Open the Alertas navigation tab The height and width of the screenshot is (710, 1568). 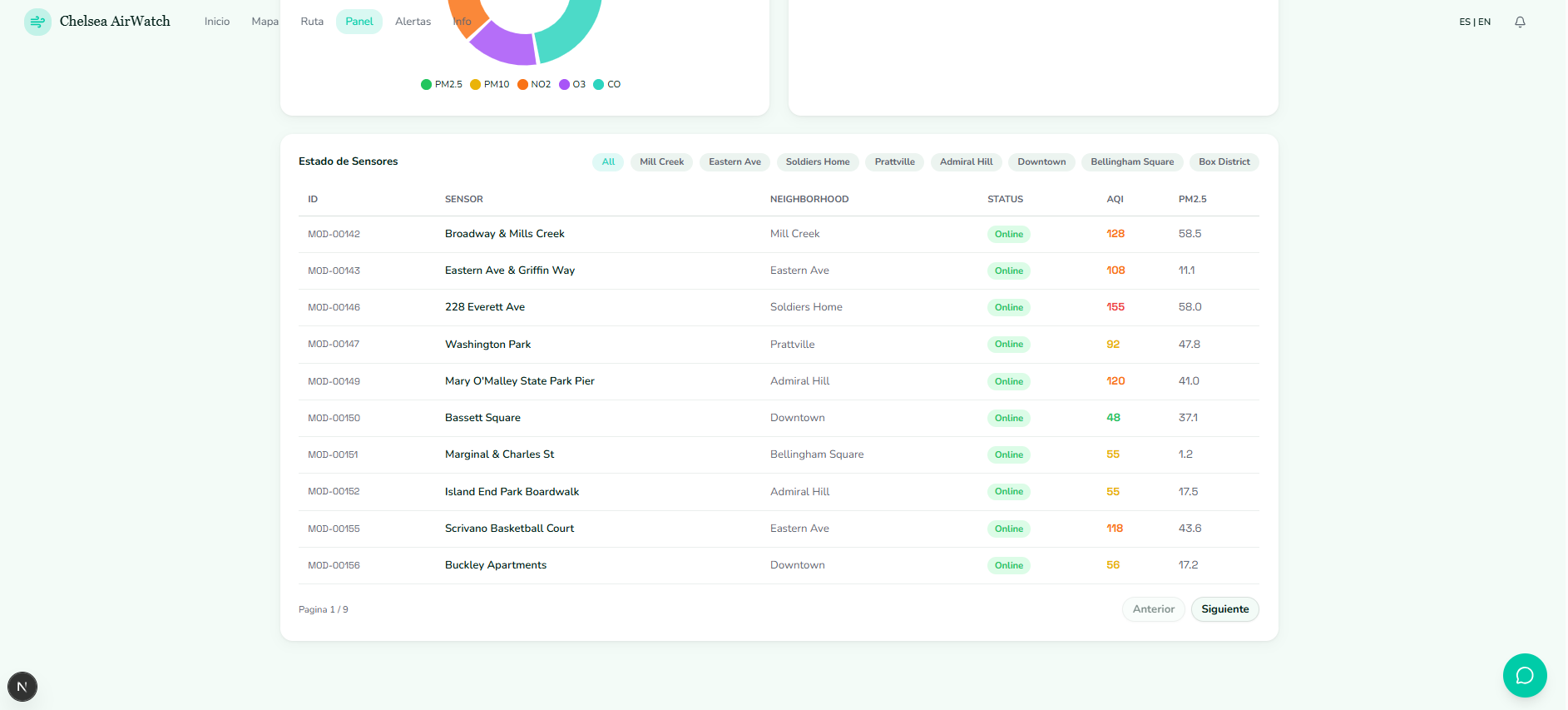413,22
